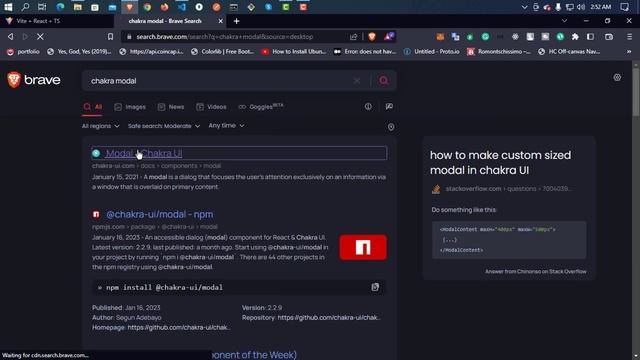Open the Goggles beta tab
Viewport: 640px width, 360px height.
pyautogui.click(x=260, y=107)
